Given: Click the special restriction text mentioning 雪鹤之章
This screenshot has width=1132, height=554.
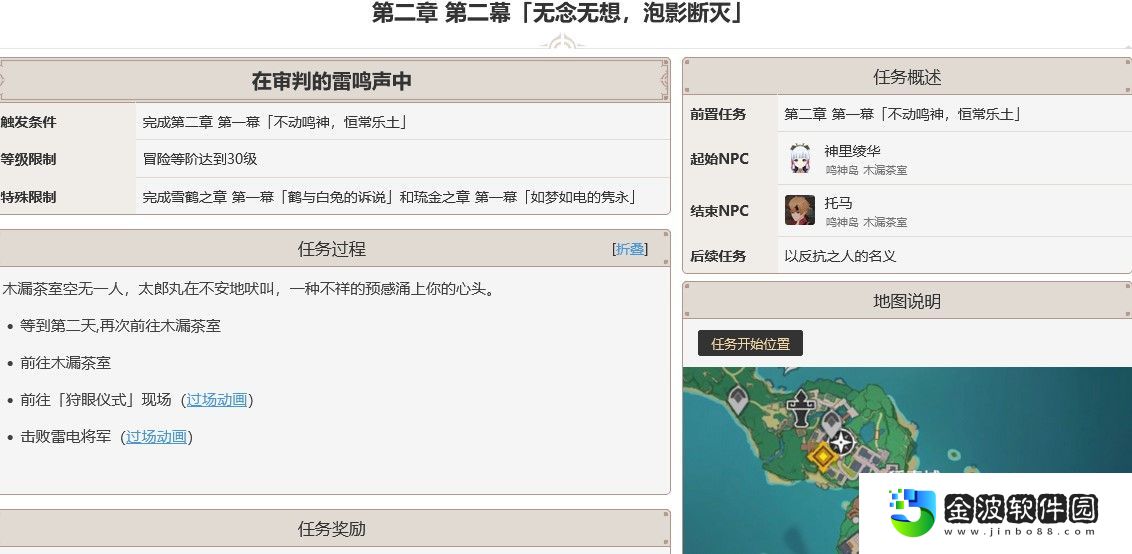Looking at the screenshot, I should point(390,196).
